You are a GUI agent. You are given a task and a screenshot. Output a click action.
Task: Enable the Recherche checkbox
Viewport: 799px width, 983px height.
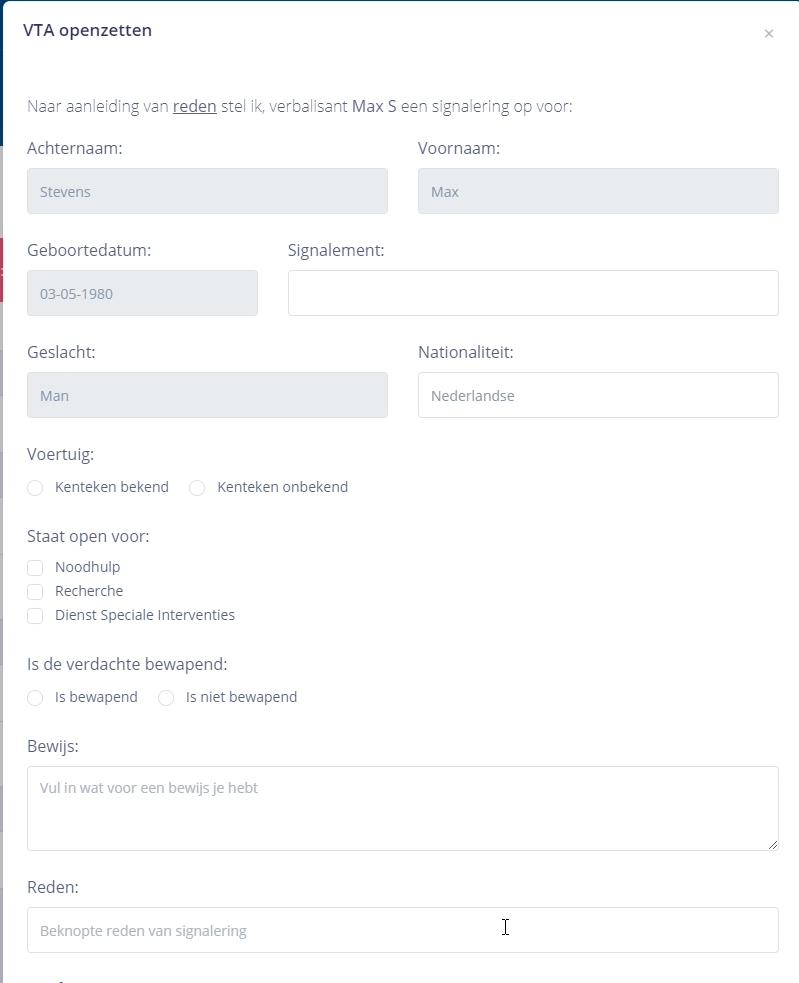[35, 592]
